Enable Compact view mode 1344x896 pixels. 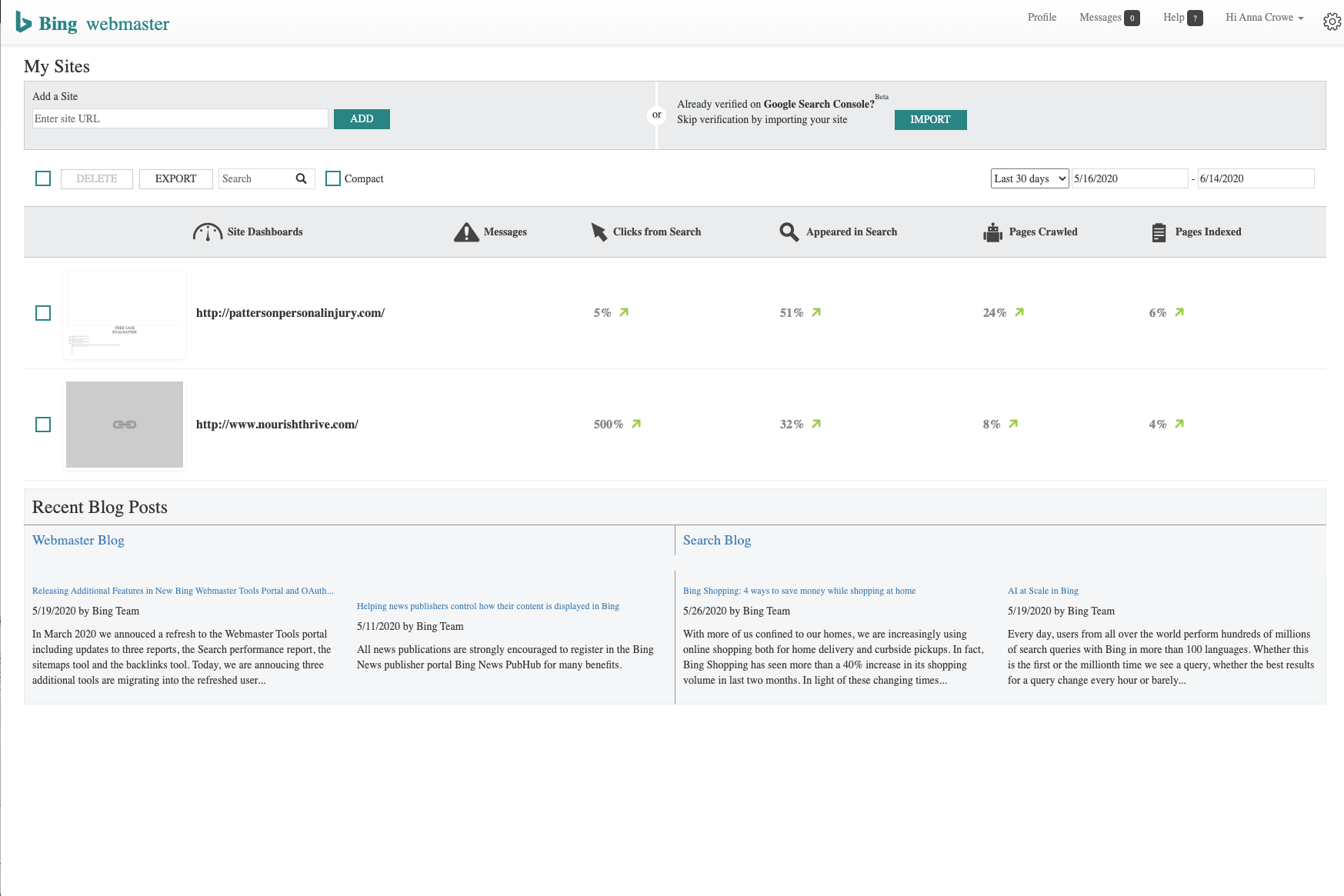(x=333, y=178)
